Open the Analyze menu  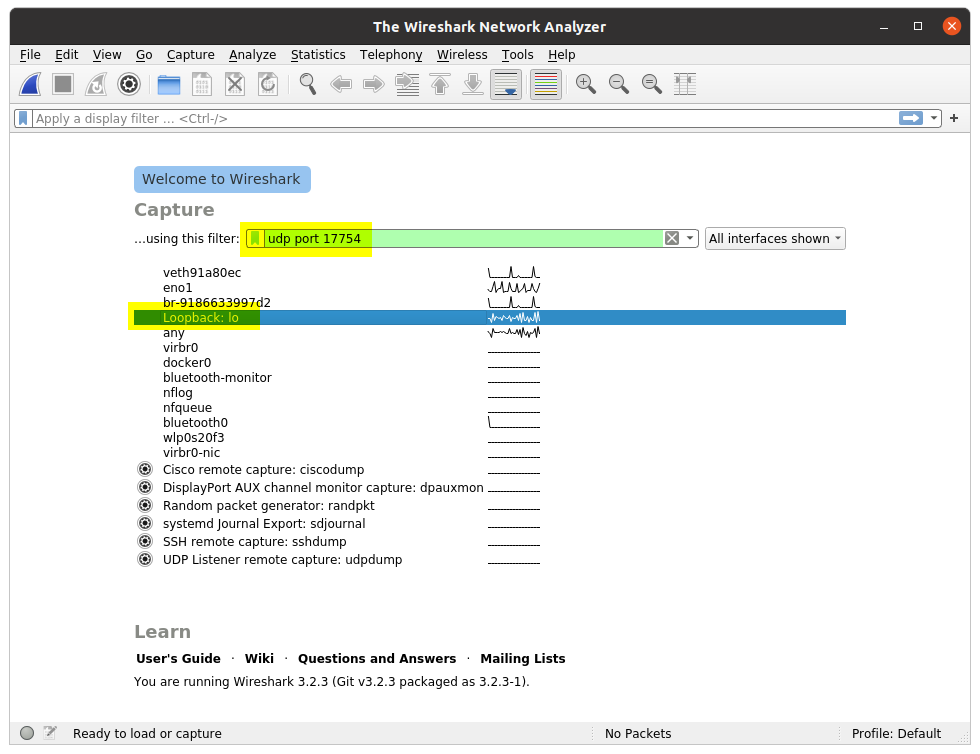click(252, 54)
